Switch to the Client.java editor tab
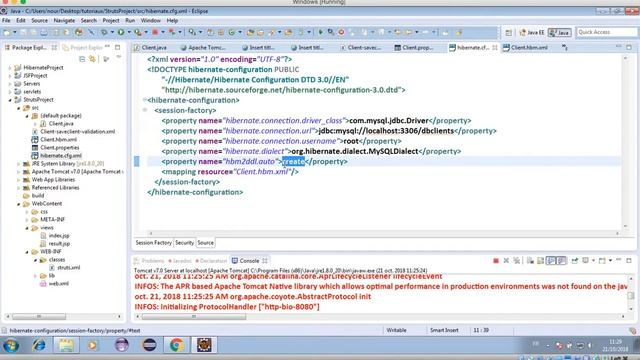The height and width of the screenshot is (360, 640). 150,48
